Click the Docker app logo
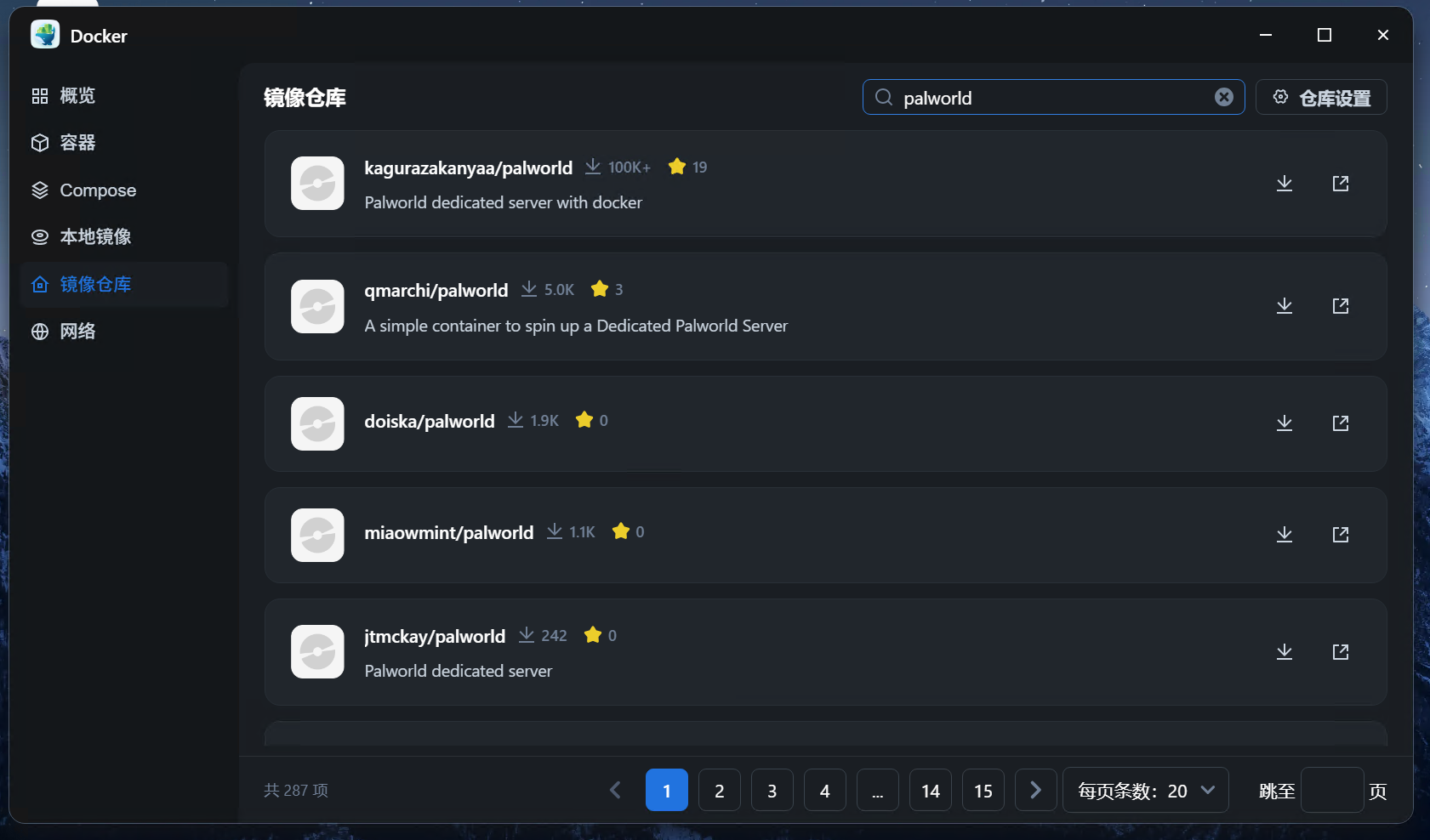Viewport: 1430px width, 840px height. [x=45, y=35]
